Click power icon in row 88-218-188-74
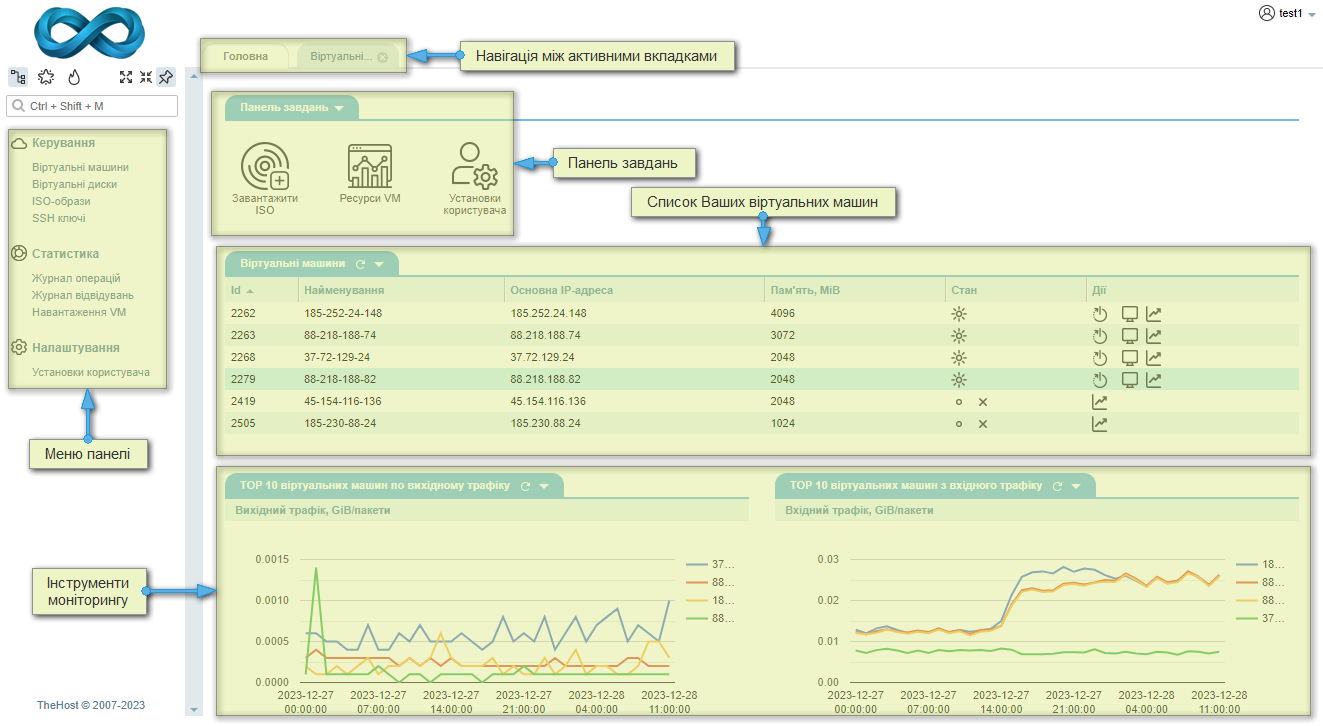Image resolution: width=1323 pixels, height=726 pixels. [x=1100, y=336]
